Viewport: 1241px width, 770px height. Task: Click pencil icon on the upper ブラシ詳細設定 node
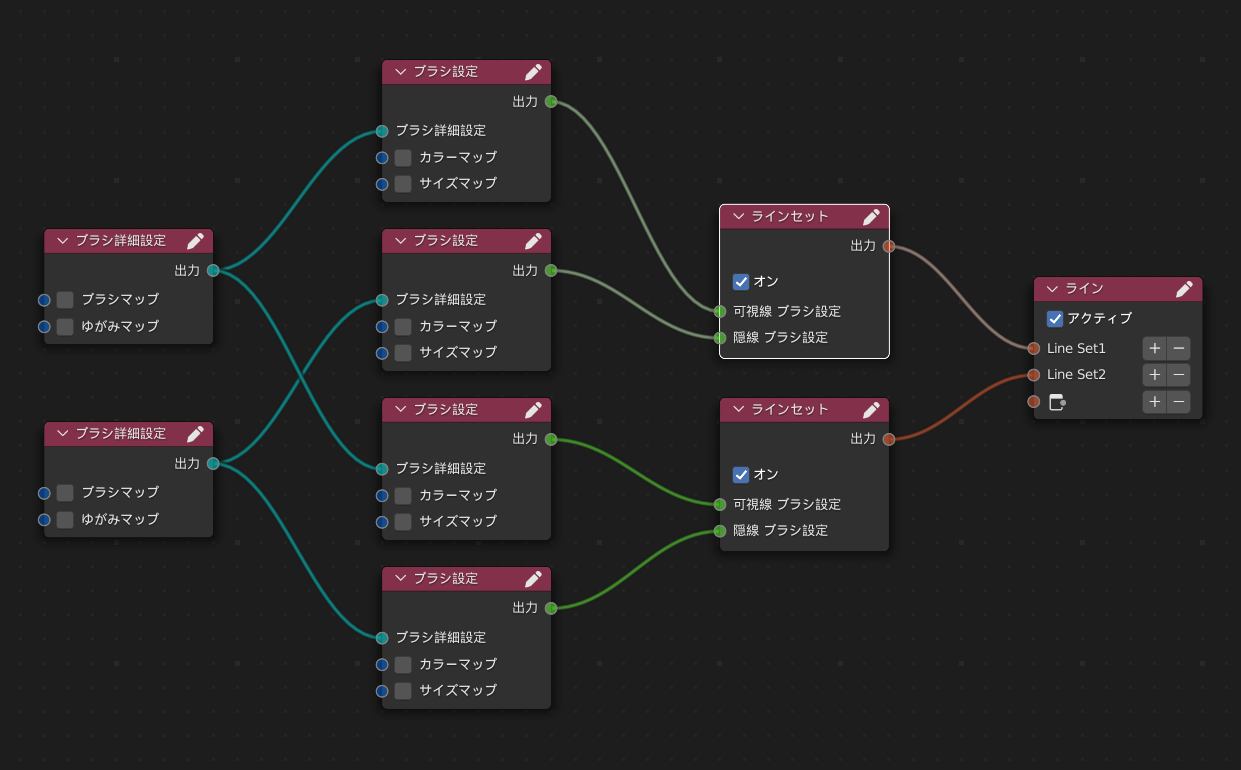[195, 241]
